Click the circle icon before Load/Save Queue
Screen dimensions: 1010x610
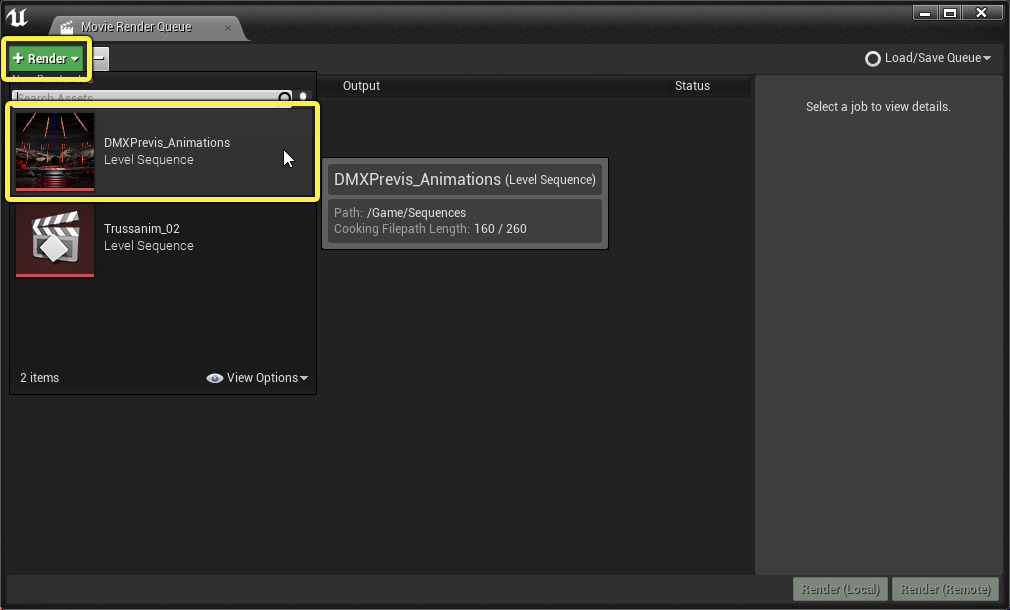pos(872,58)
